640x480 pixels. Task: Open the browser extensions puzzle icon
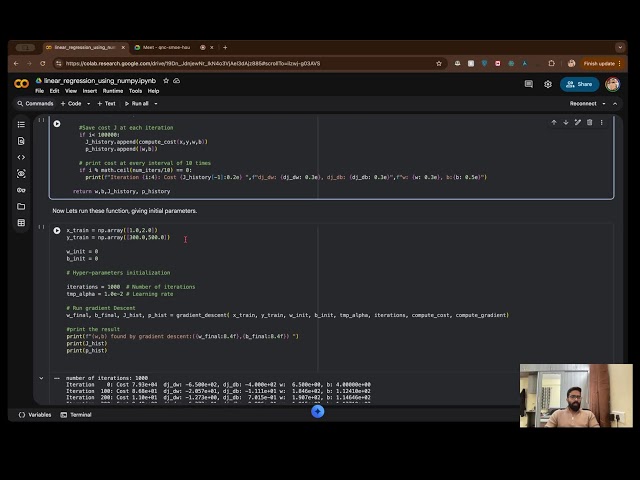click(x=551, y=64)
